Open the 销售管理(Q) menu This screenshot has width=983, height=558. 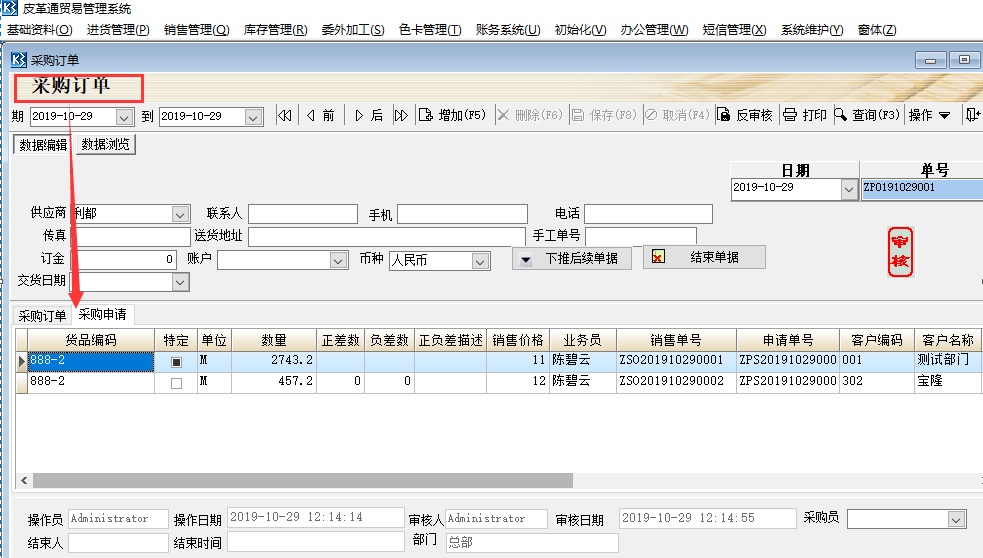click(x=196, y=29)
